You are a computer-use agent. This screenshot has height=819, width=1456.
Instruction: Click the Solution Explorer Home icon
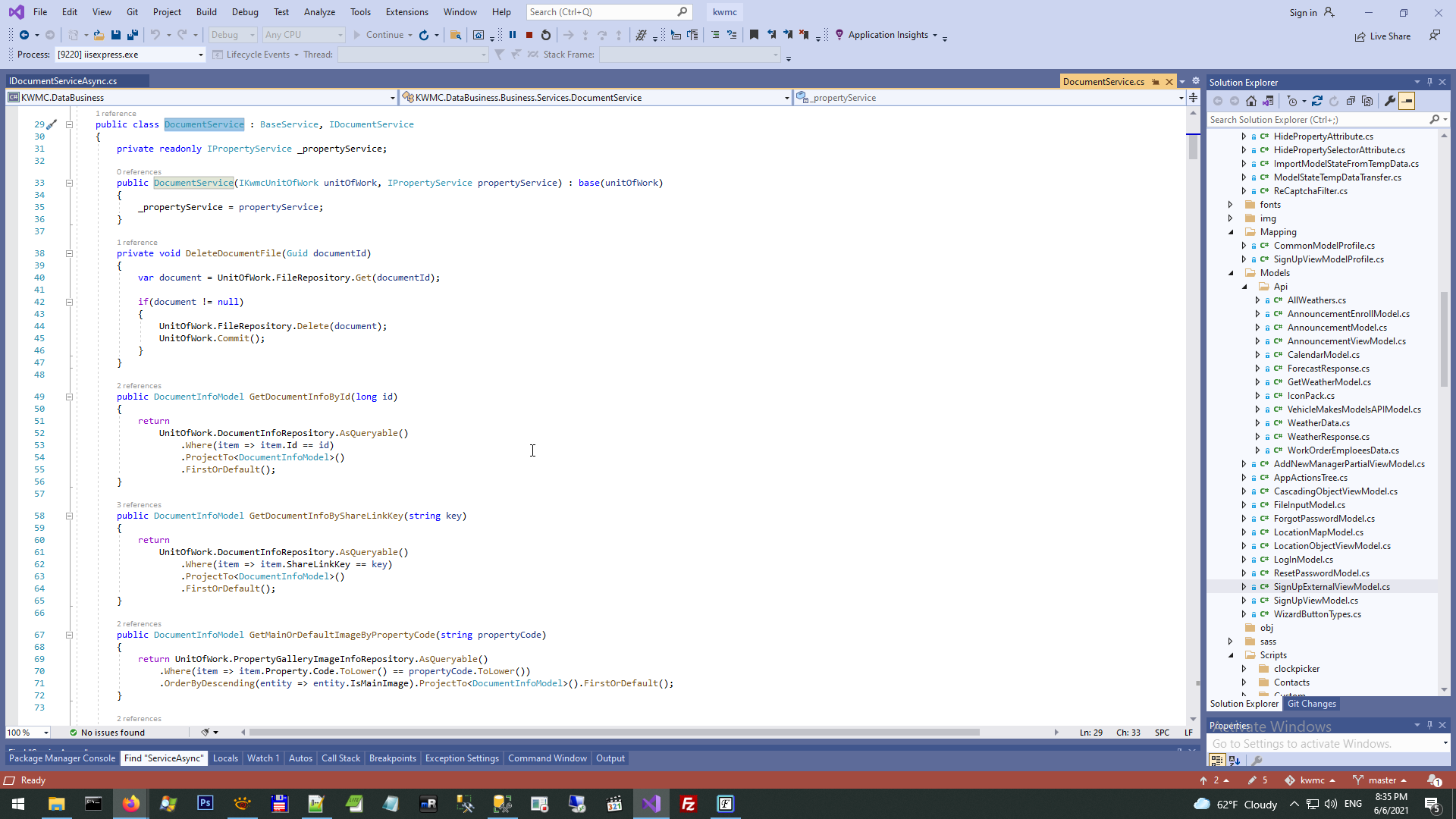coord(1251,101)
